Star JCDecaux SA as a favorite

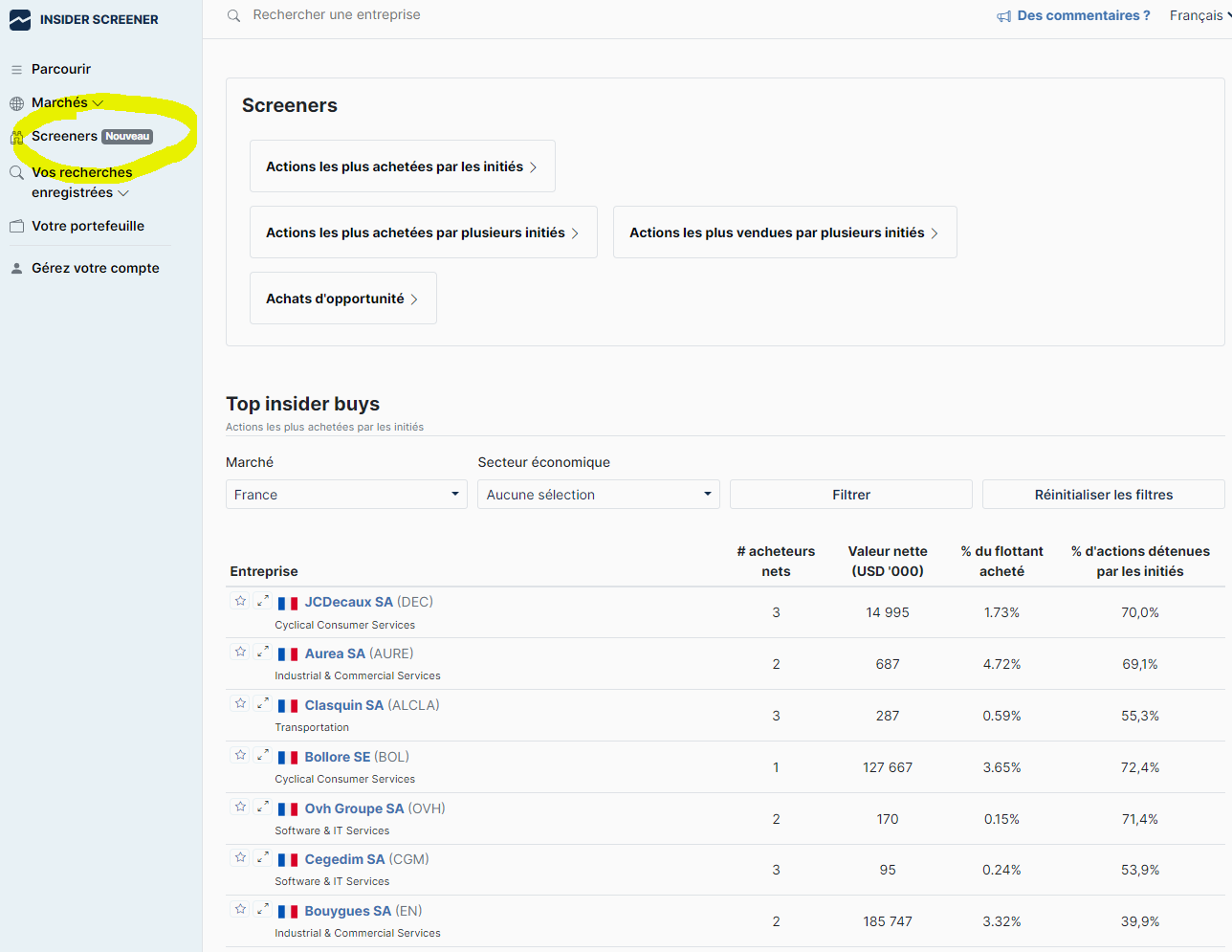241,601
